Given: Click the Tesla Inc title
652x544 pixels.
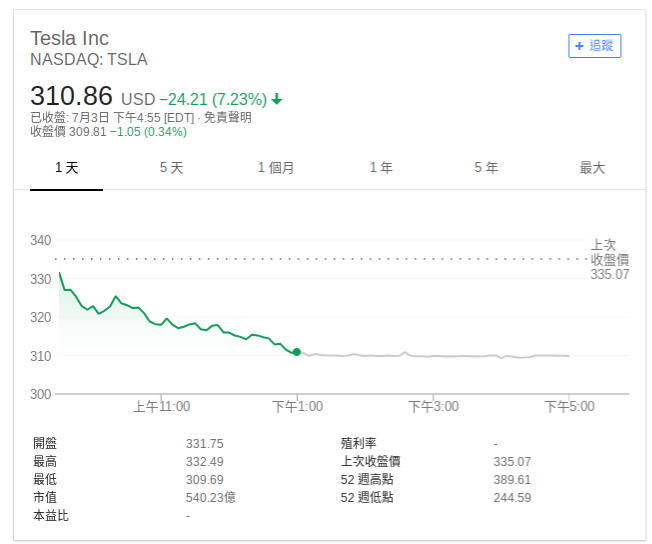Looking at the screenshot, I should (x=69, y=38).
